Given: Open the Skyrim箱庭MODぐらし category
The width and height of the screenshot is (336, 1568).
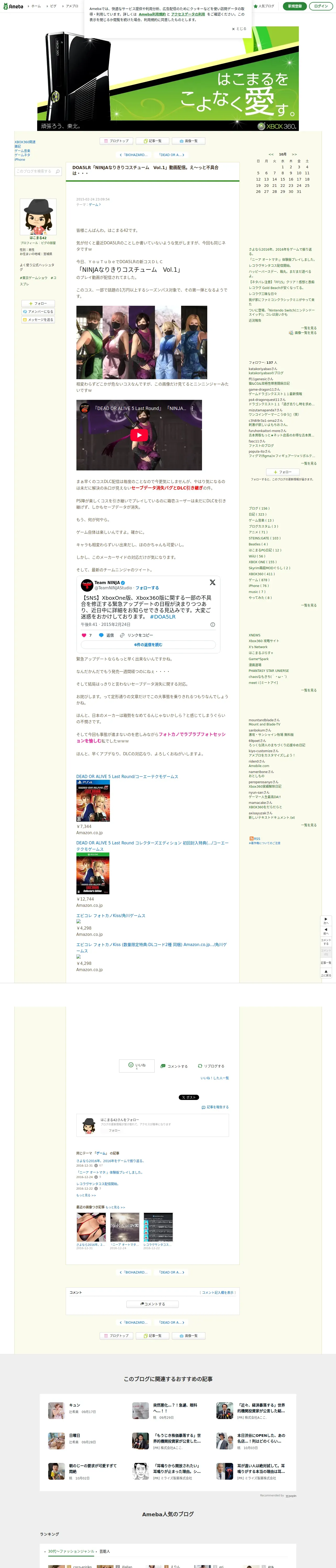Looking at the screenshot, I should click(x=269, y=568).
